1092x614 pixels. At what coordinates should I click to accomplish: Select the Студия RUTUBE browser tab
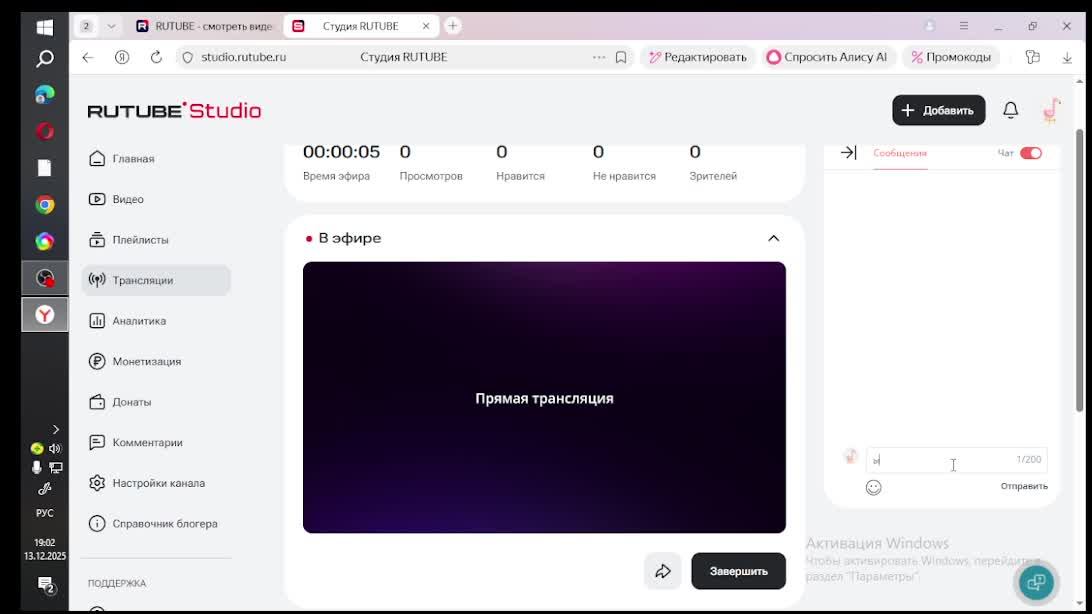point(360,26)
